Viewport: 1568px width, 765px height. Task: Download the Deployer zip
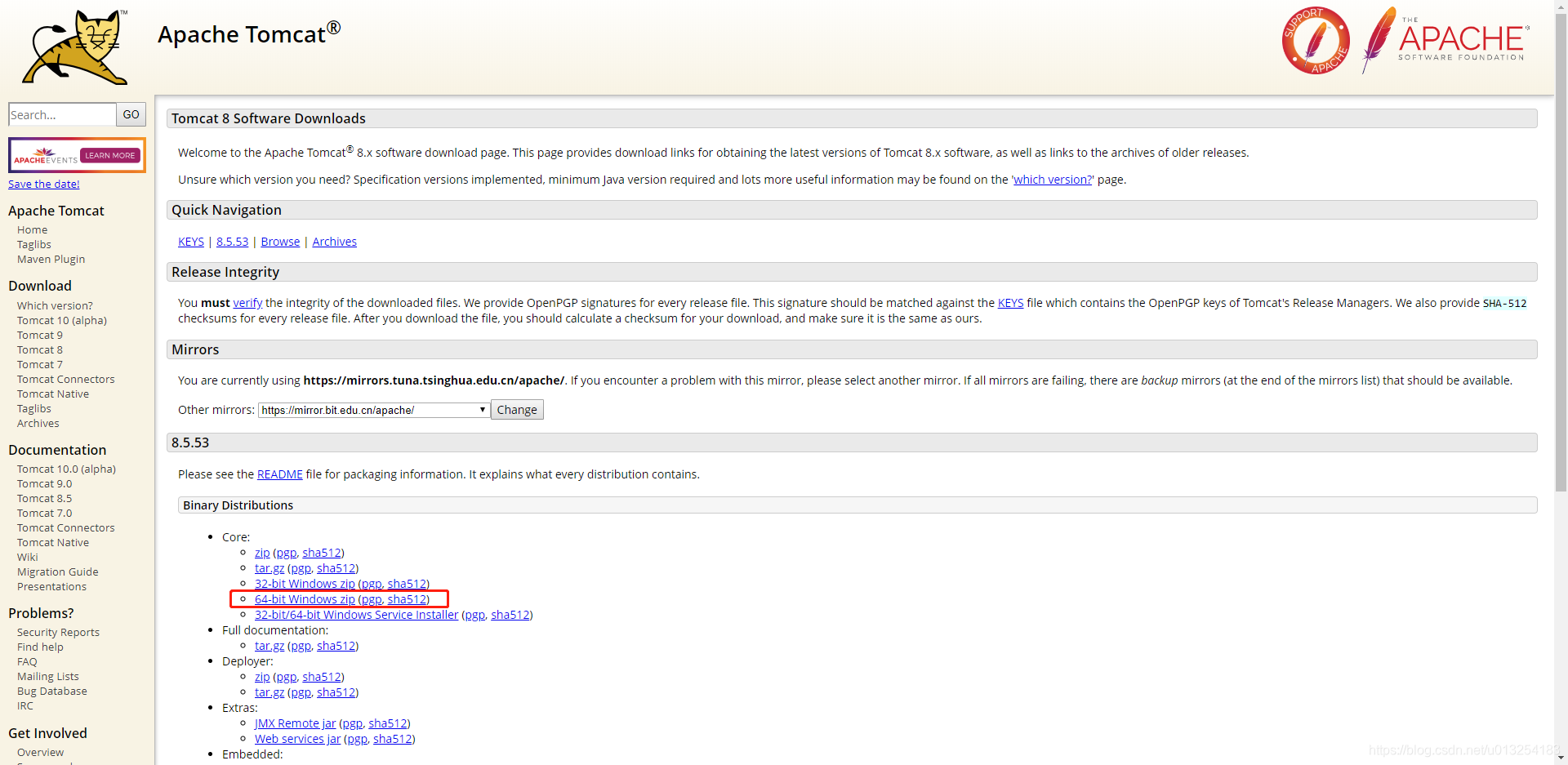[262, 677]
